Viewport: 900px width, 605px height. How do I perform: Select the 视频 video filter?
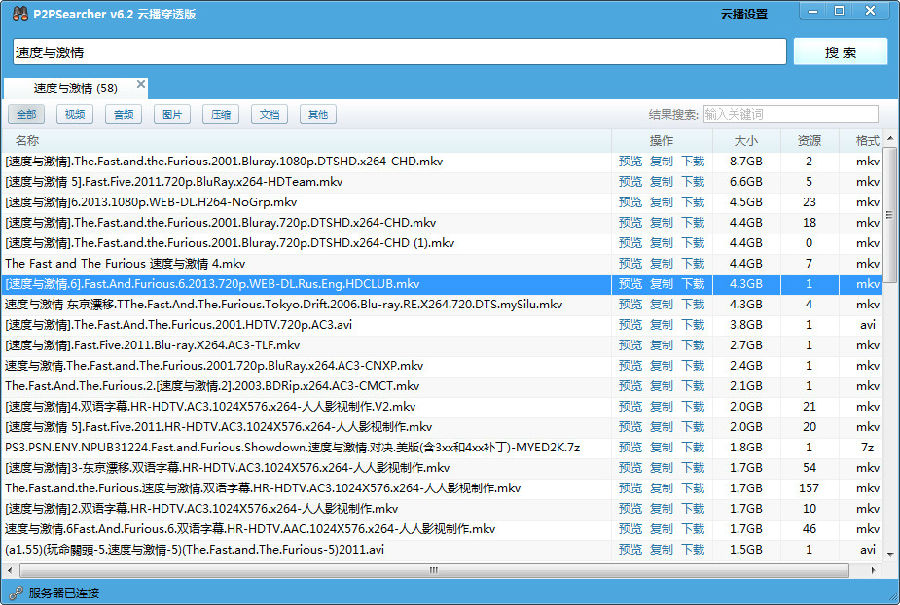(x=74, y=114)
